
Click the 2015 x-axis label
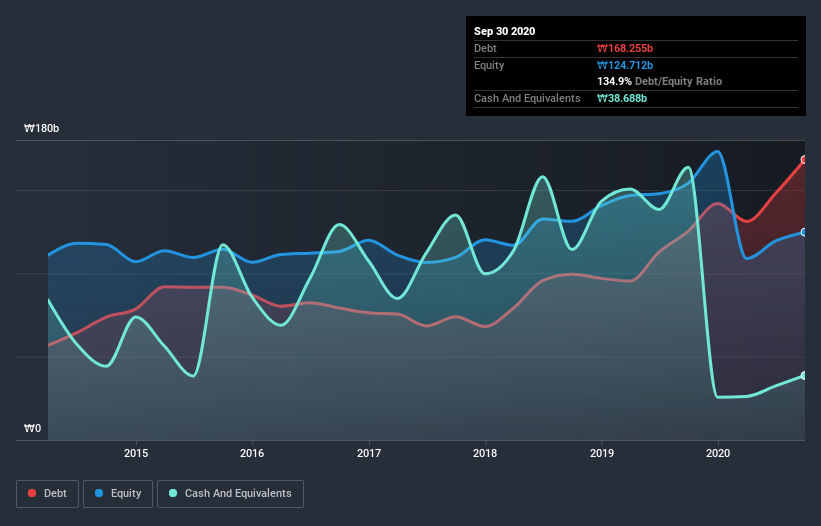(136, 453)
